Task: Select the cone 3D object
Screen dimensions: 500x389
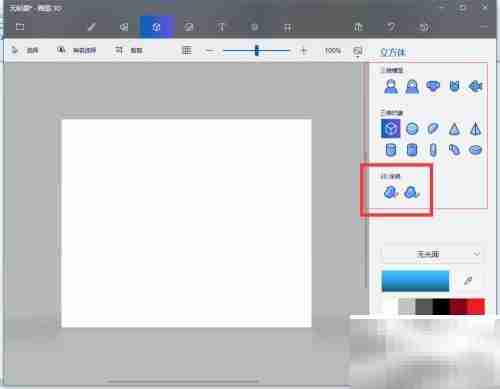Action: (454, 129)
